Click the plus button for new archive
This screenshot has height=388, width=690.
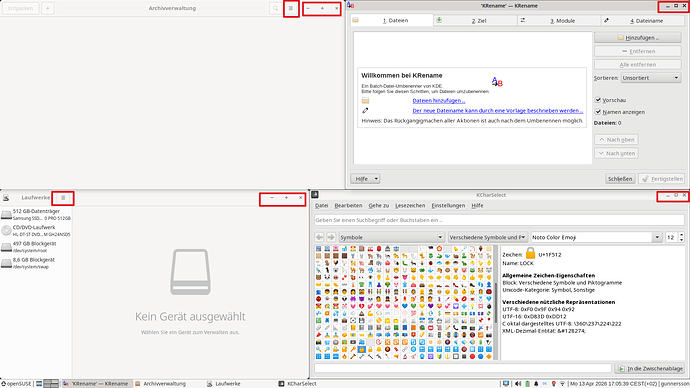click(48, 8)
